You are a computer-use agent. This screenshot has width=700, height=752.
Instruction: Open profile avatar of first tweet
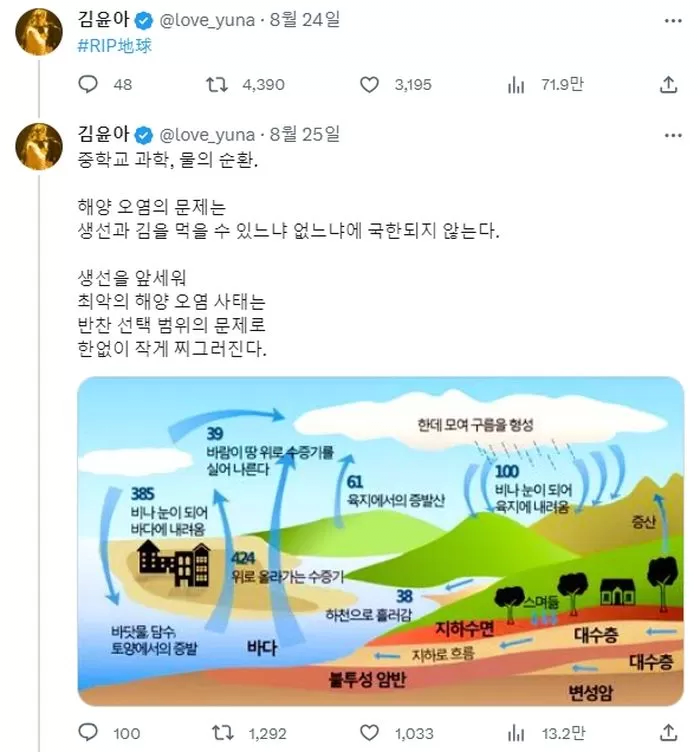coord(39,32)
